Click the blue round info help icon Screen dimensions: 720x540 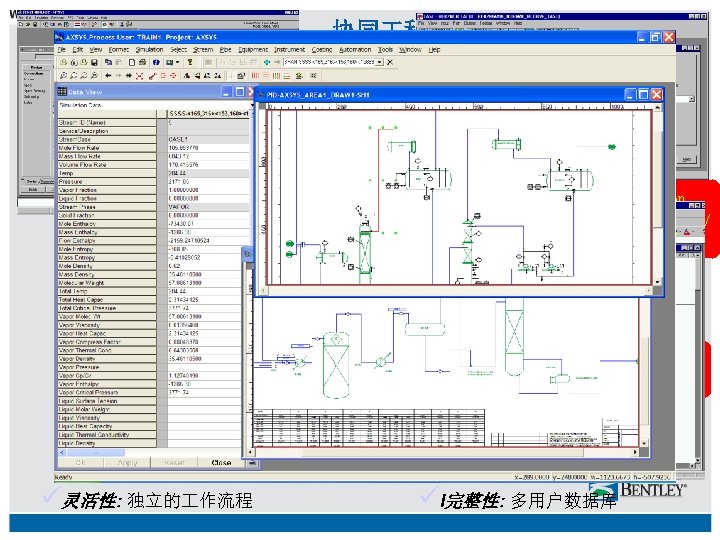156,62
